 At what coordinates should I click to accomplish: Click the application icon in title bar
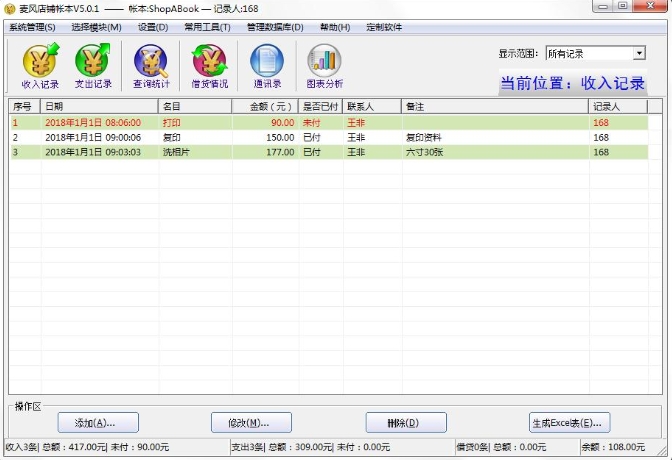tap(9, 9)
